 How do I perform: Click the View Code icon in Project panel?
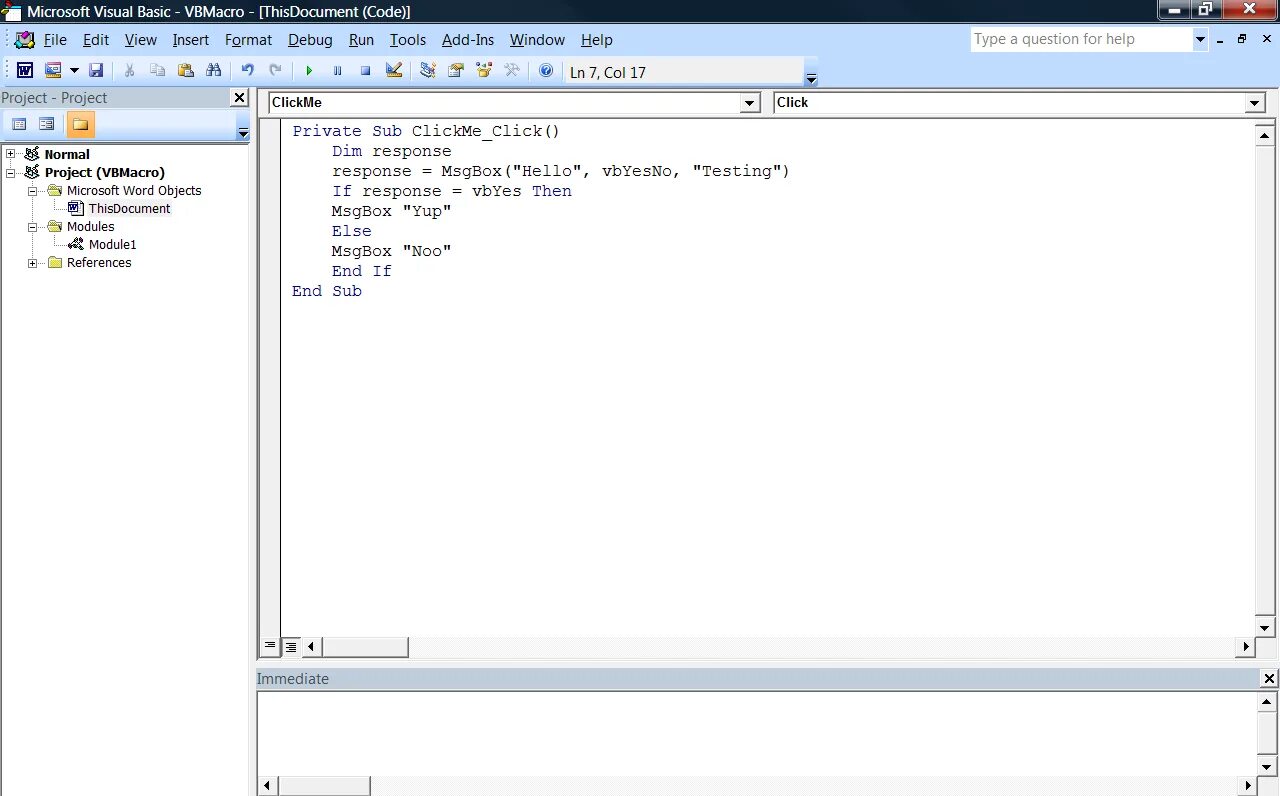click(x=19, y=124)
